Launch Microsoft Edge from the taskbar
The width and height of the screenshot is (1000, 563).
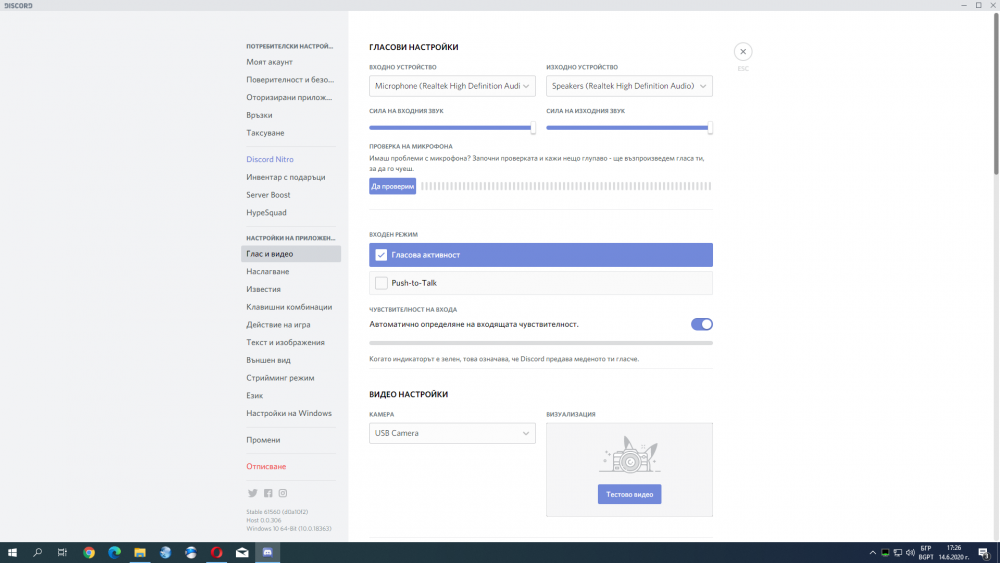(114, 553)
